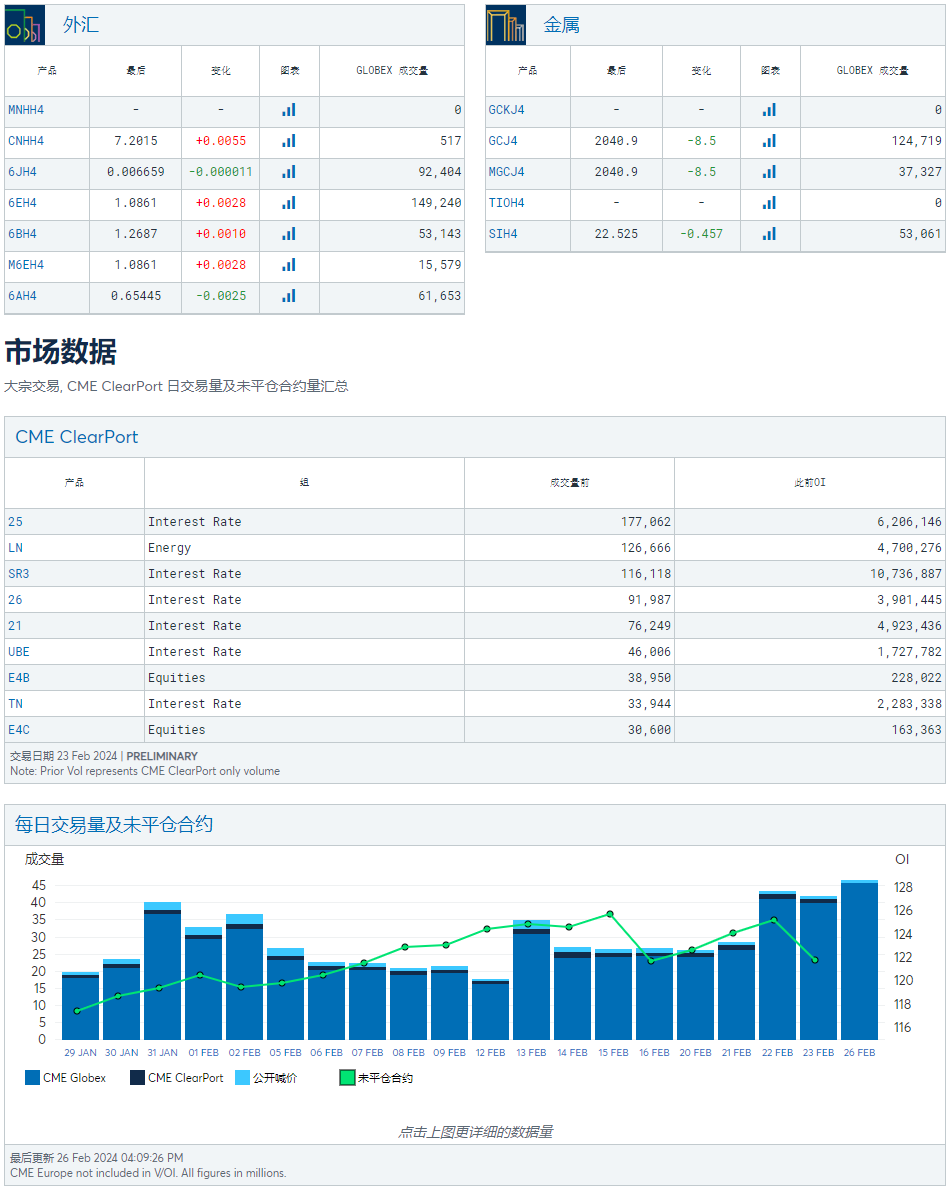The width and height of the screenshot is (950, 1194).
Task: Open the chart icon for CNHH4
Action: point(289,141)
